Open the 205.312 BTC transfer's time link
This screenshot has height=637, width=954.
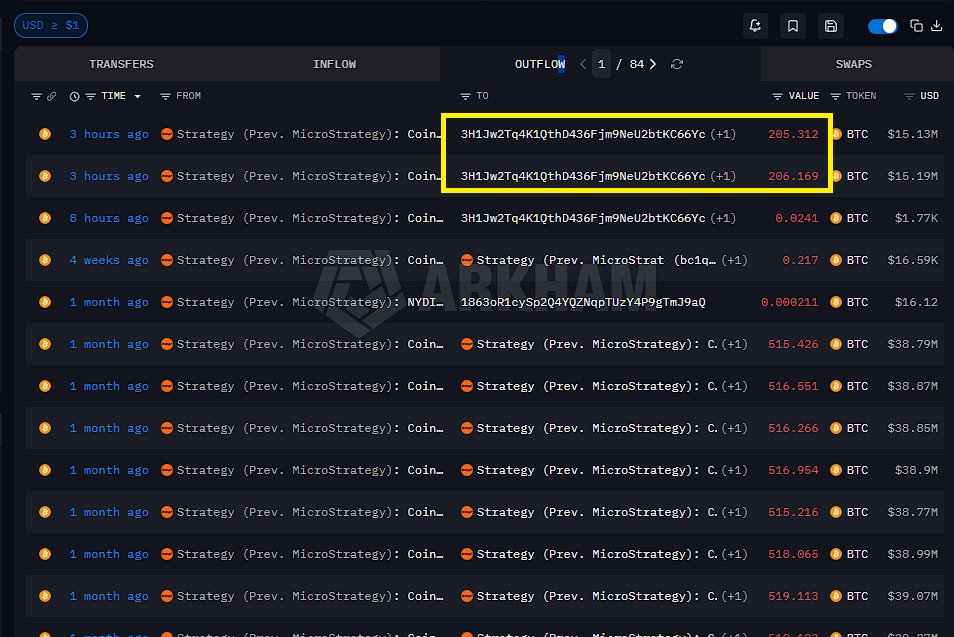[109, 134]
